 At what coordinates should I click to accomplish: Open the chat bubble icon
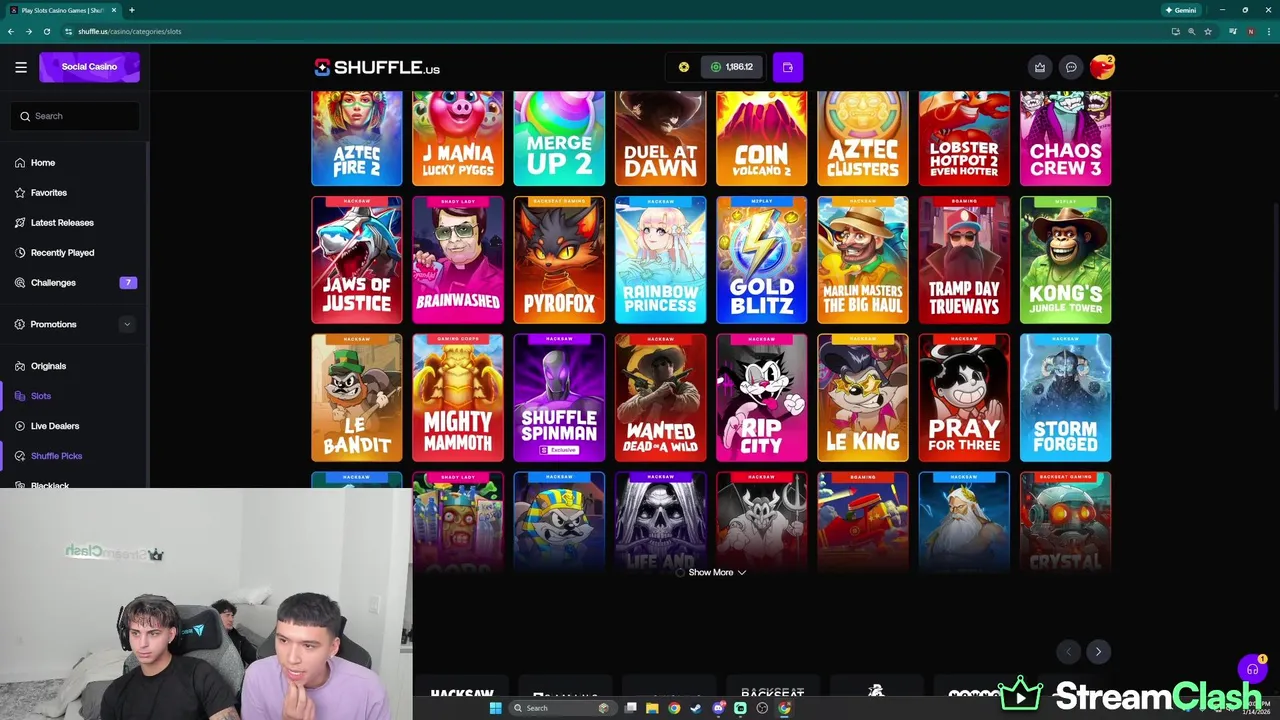tap(1071, 67)
